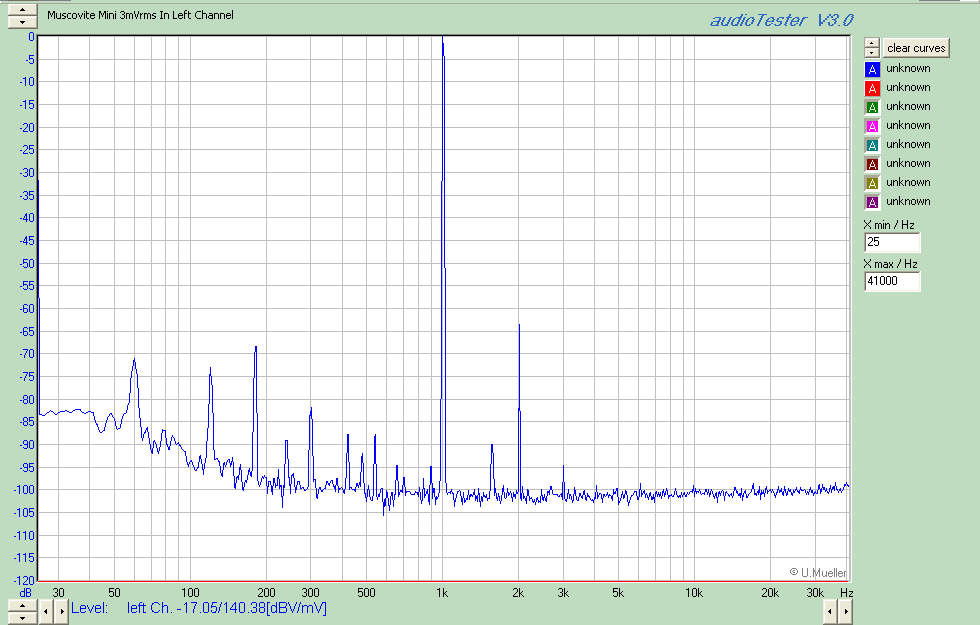
Task: Click 'unknown' label beside red curve
Action: pos(908,87)
